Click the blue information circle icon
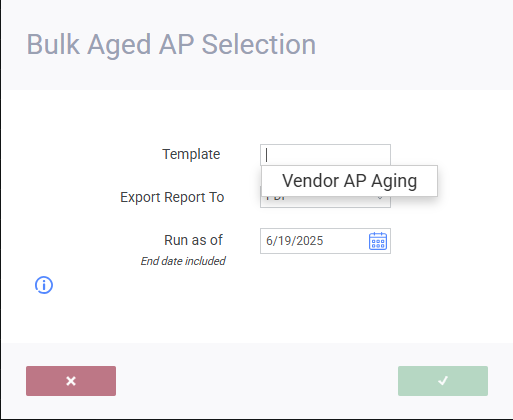 click(44, 285)
